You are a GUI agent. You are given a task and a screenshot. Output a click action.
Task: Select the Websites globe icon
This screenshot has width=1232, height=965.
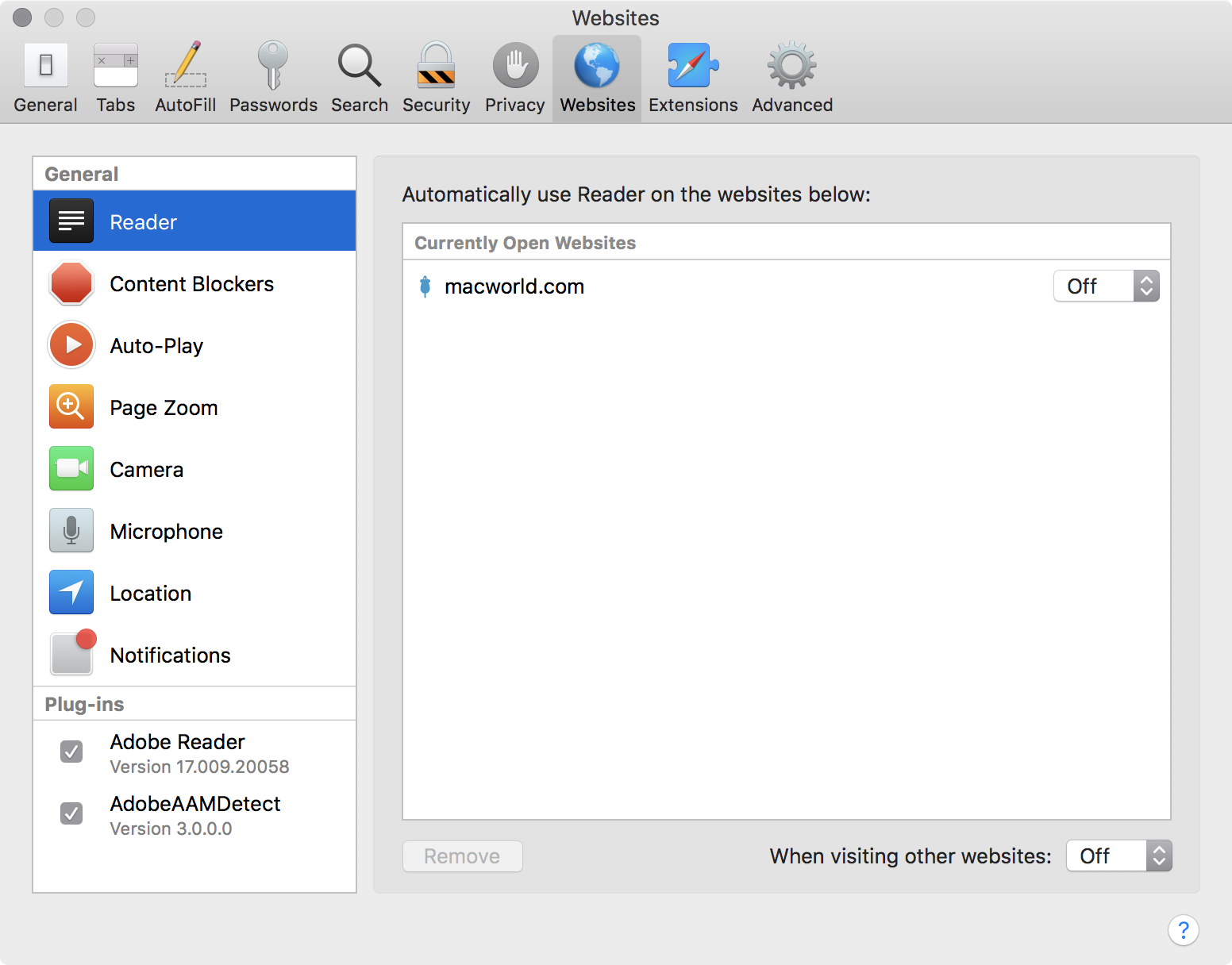coord(597,65)
